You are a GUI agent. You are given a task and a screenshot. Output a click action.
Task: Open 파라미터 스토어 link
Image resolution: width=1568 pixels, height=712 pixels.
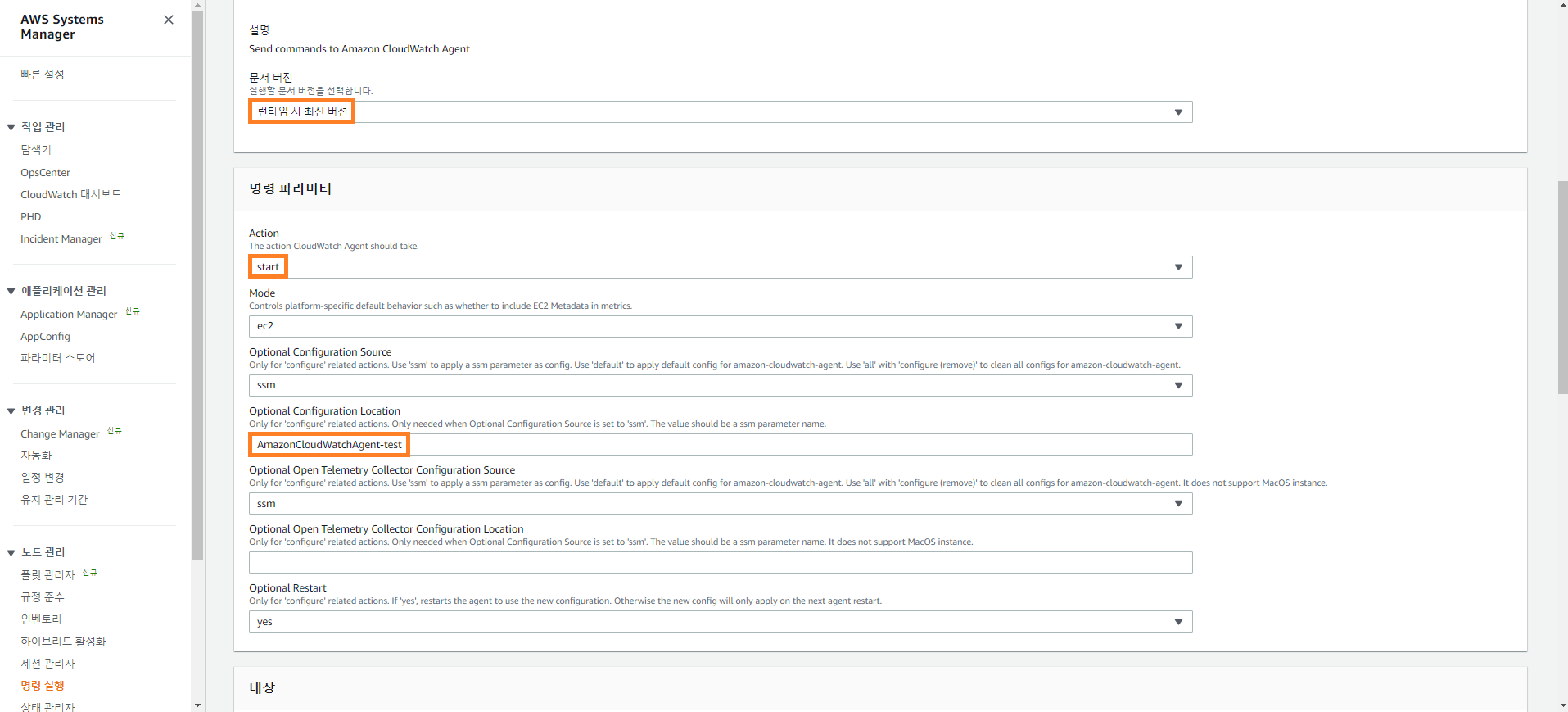click(58, 358)
